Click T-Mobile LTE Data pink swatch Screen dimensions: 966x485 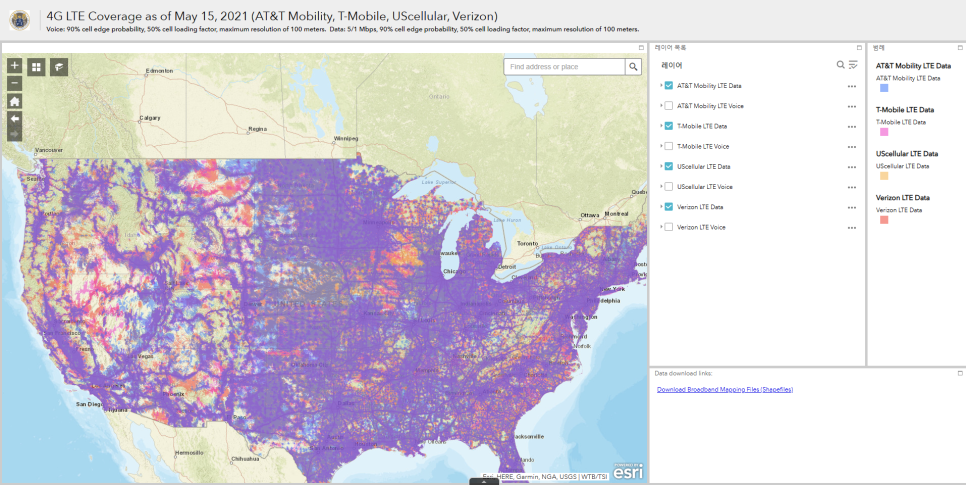pos(884,132)
